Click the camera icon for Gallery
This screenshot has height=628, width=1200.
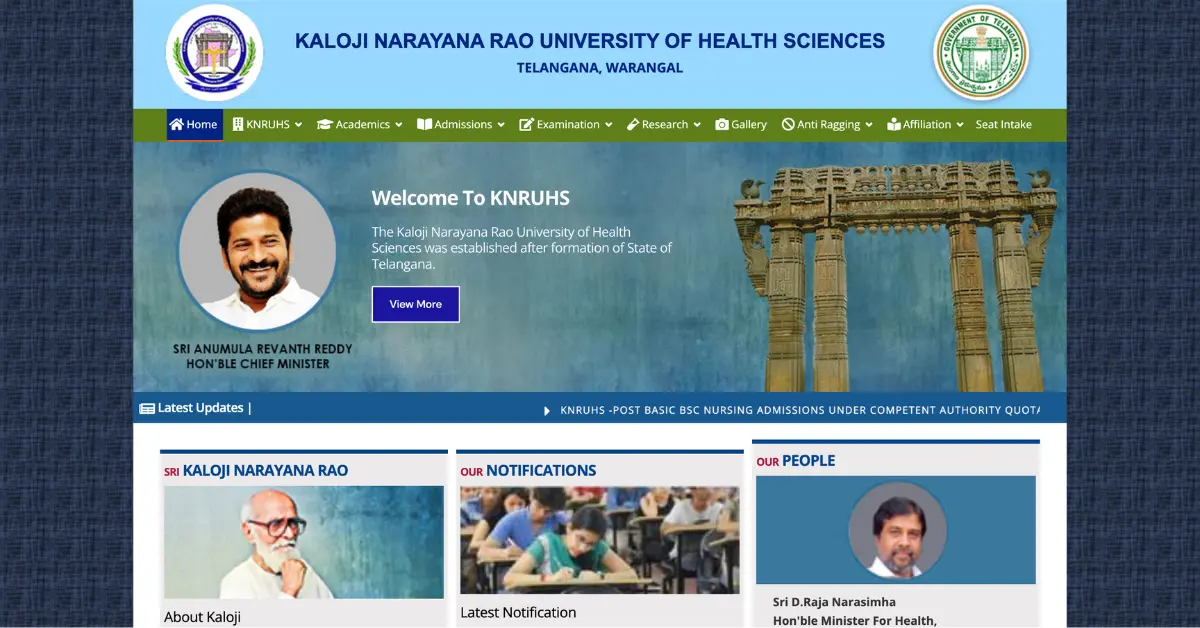[x=722, y=125]
